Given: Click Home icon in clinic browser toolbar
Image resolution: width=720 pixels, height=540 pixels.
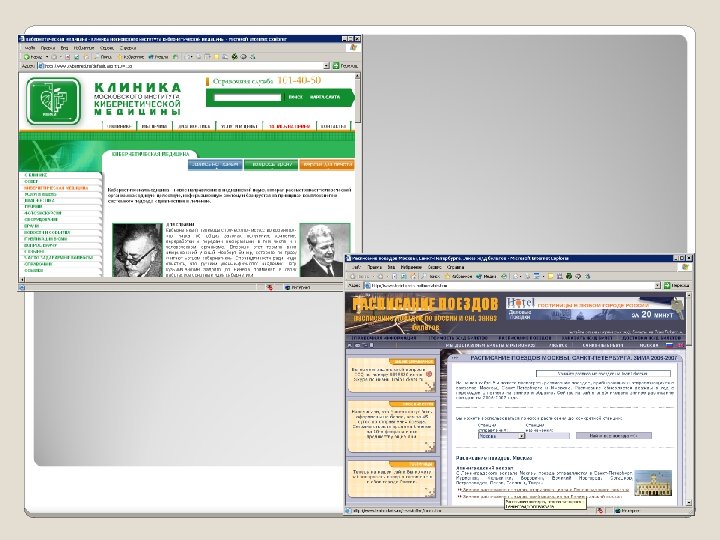Looking at the screenshot, I should coord(86,57).
